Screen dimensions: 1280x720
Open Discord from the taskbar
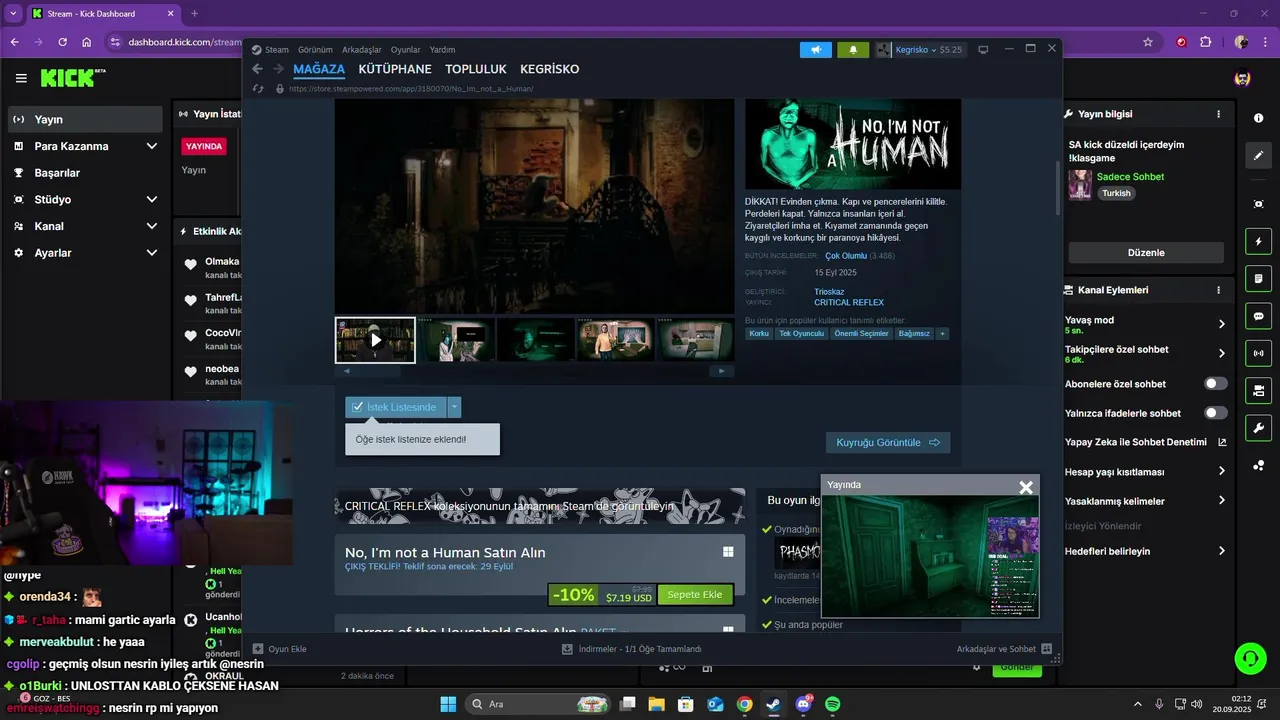coord(803,704)
